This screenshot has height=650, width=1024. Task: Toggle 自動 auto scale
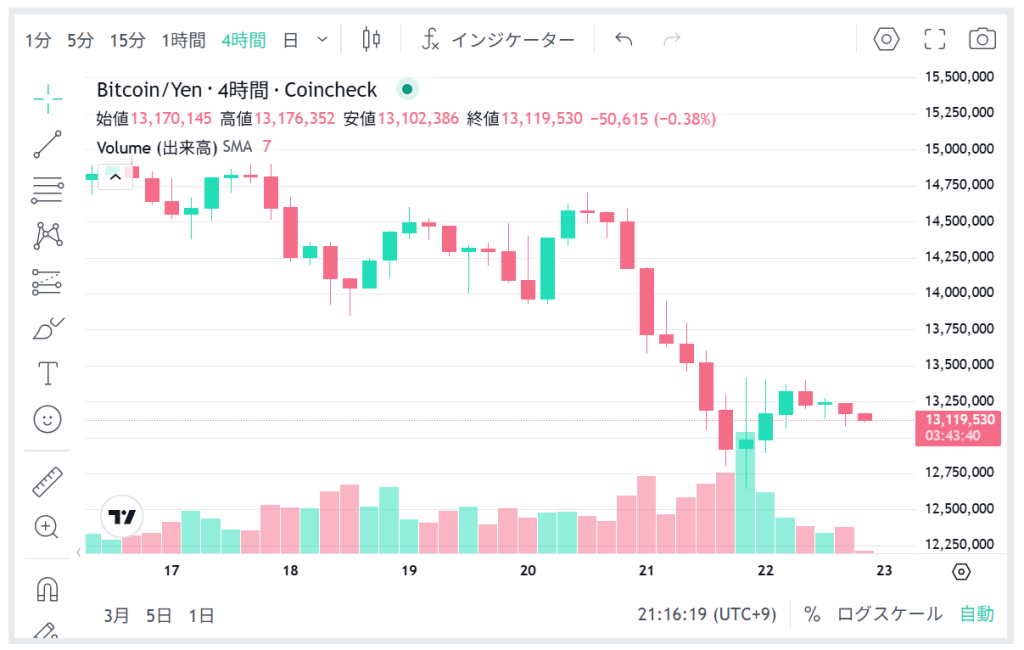[x=977, y=614]
